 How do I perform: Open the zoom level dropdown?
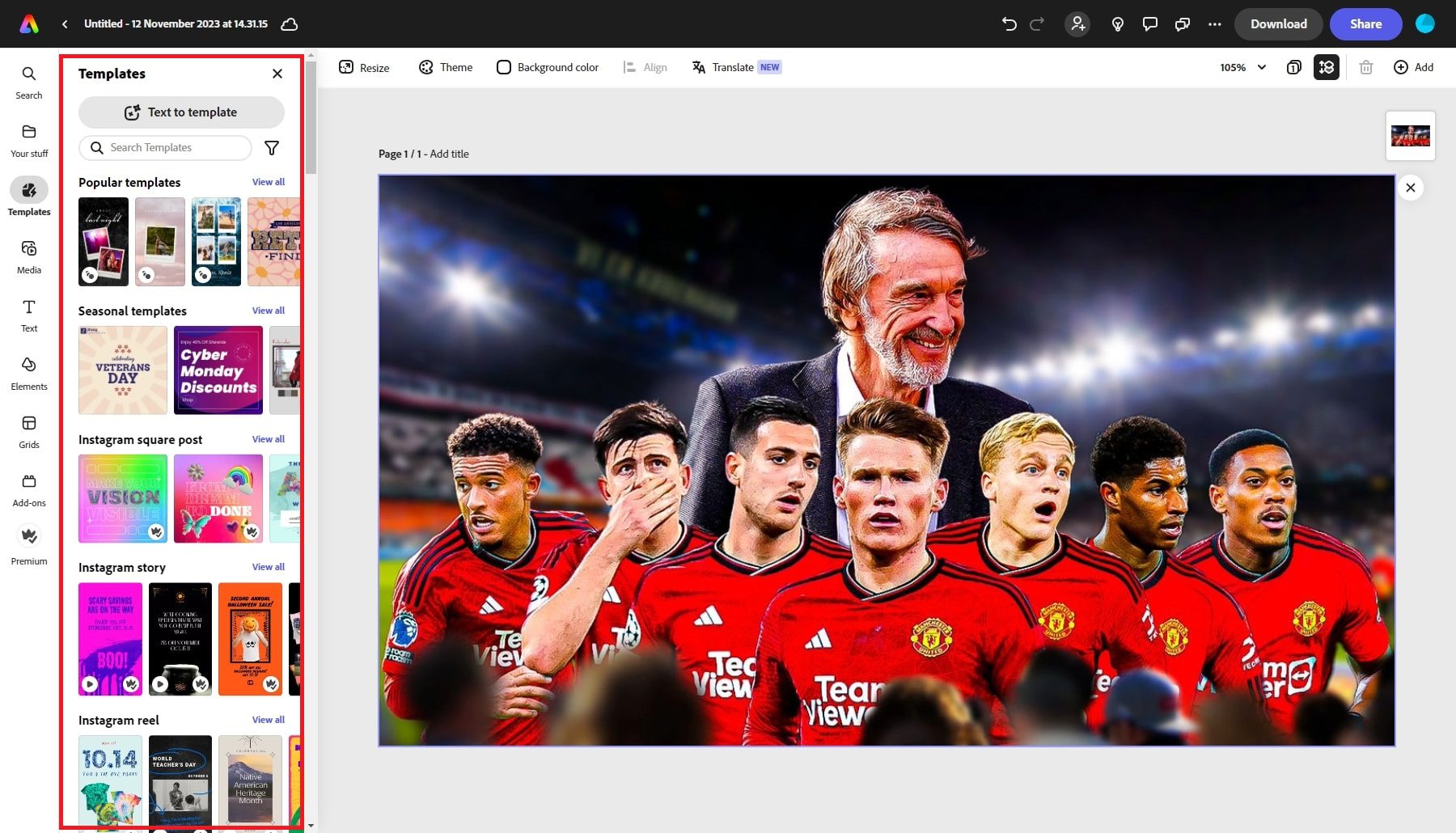pyautogui.click(x=1242, y=67)
